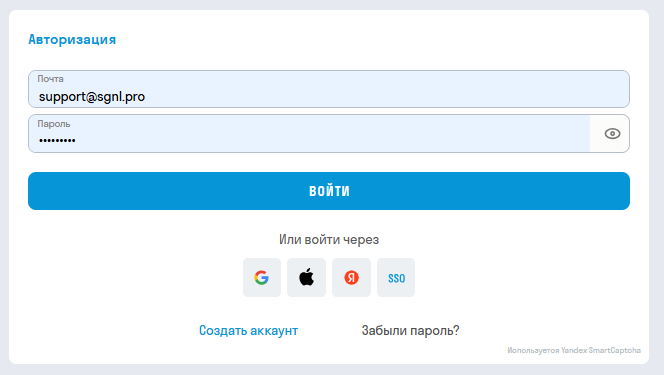Open the Создать аккаунт link

249,331
